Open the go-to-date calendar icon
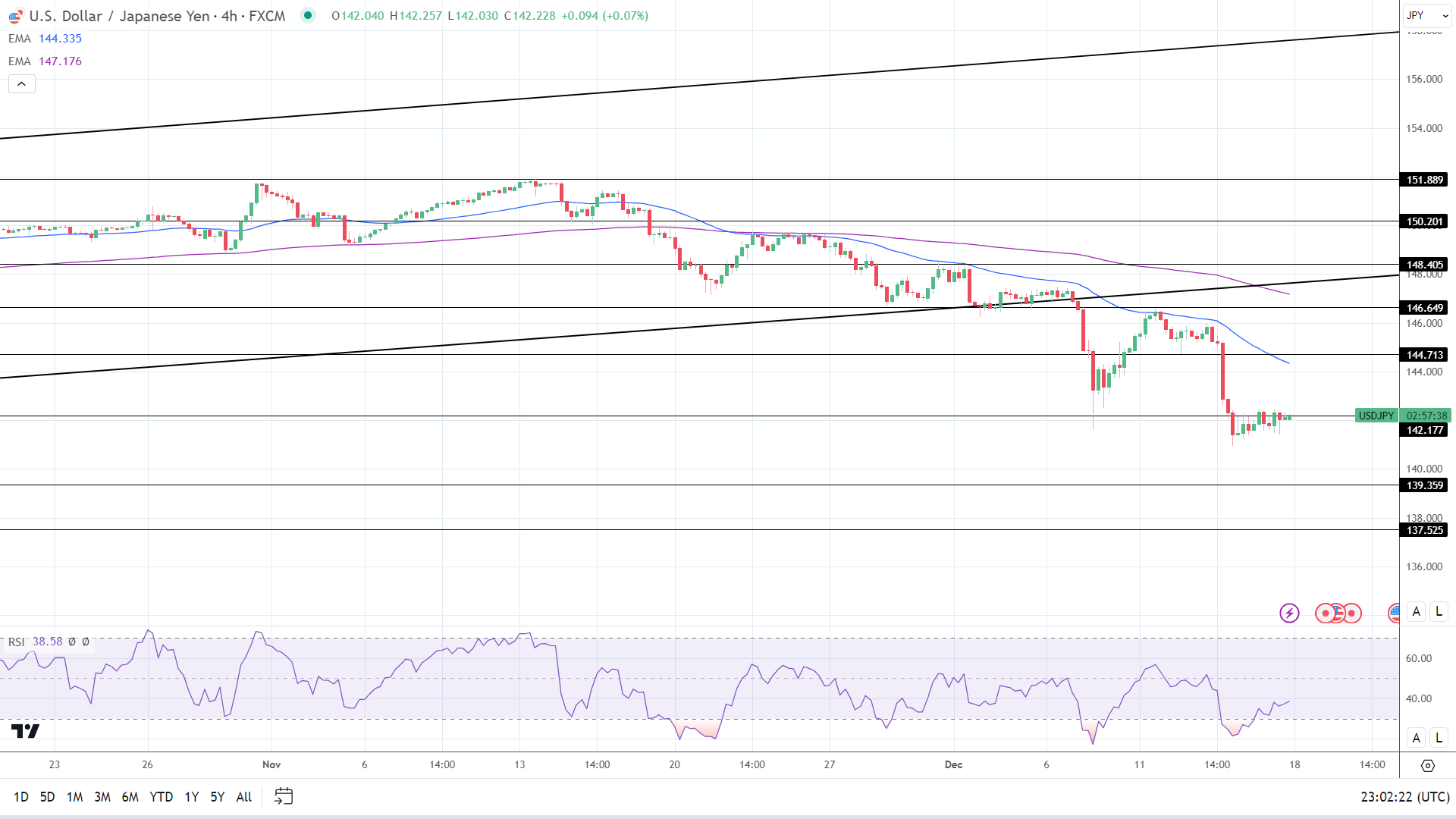This screenshot has height=819, width=1456. pyautogui.click(x=284, y=796)
